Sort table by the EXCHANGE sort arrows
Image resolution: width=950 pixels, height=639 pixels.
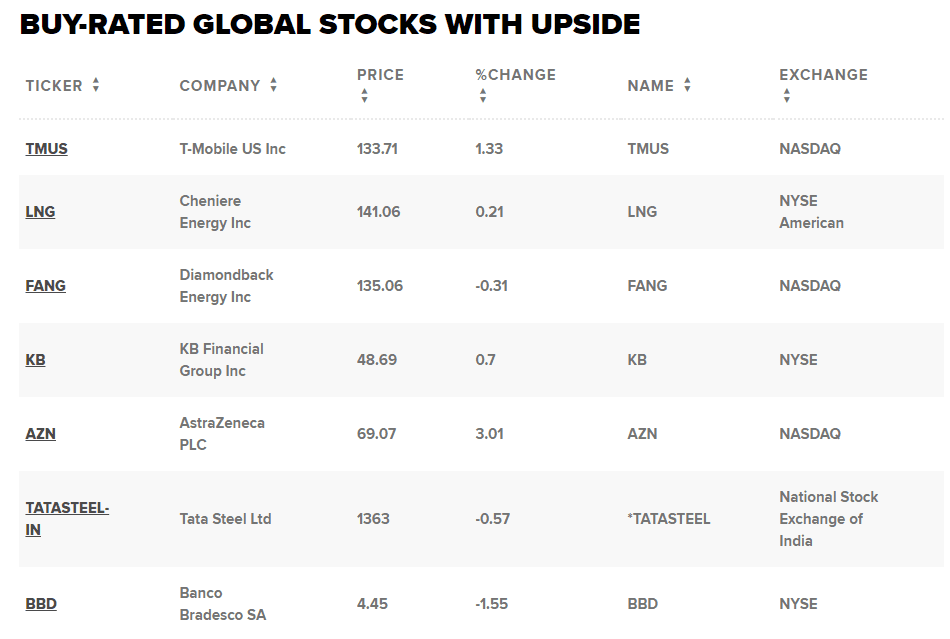click(787, 96)
